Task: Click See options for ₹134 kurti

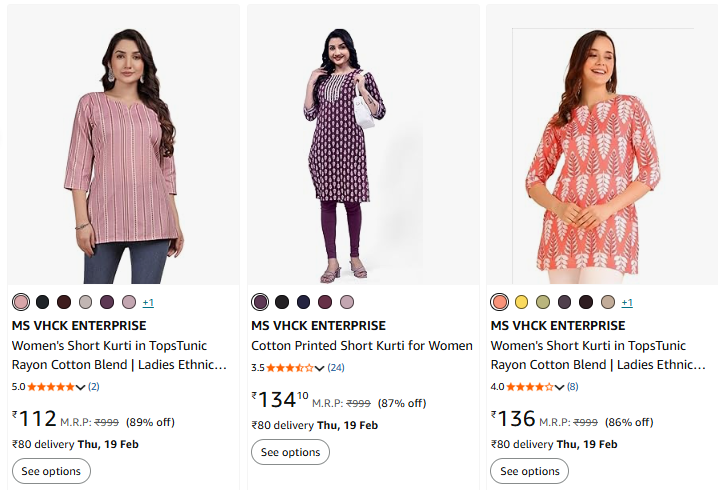Action: pyautogui.click(x=290, y=452)
